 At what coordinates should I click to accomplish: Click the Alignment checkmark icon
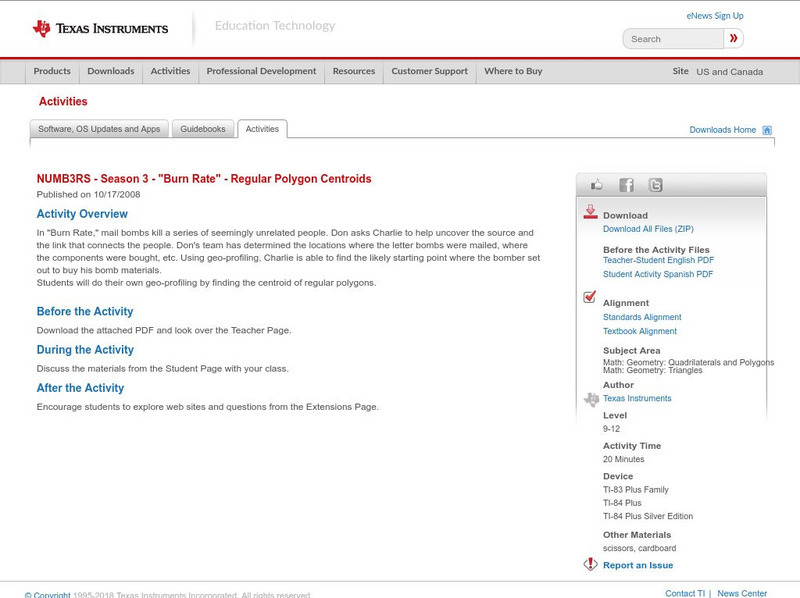(590, 297)
